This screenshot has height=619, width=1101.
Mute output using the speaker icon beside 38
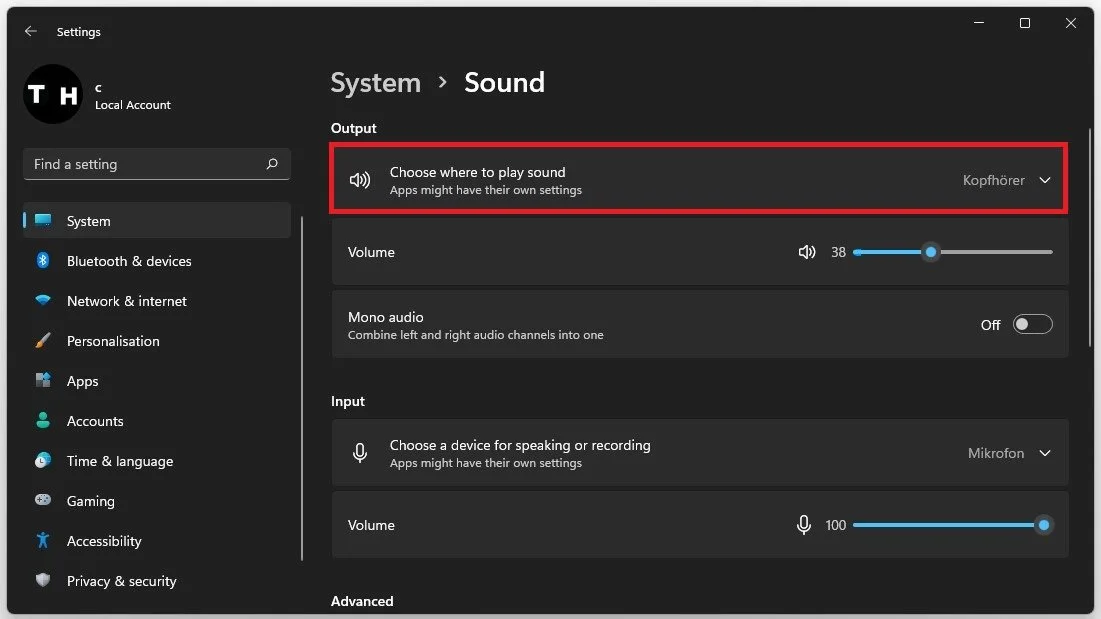point(807,252)
